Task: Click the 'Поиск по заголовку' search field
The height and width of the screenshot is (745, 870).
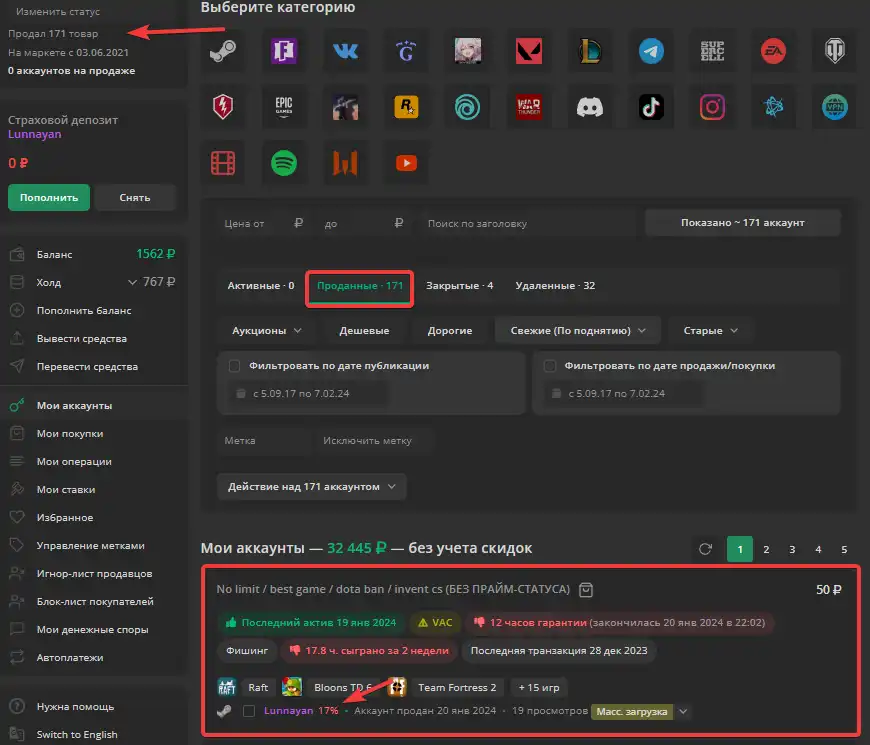Action: click(530, 224)
